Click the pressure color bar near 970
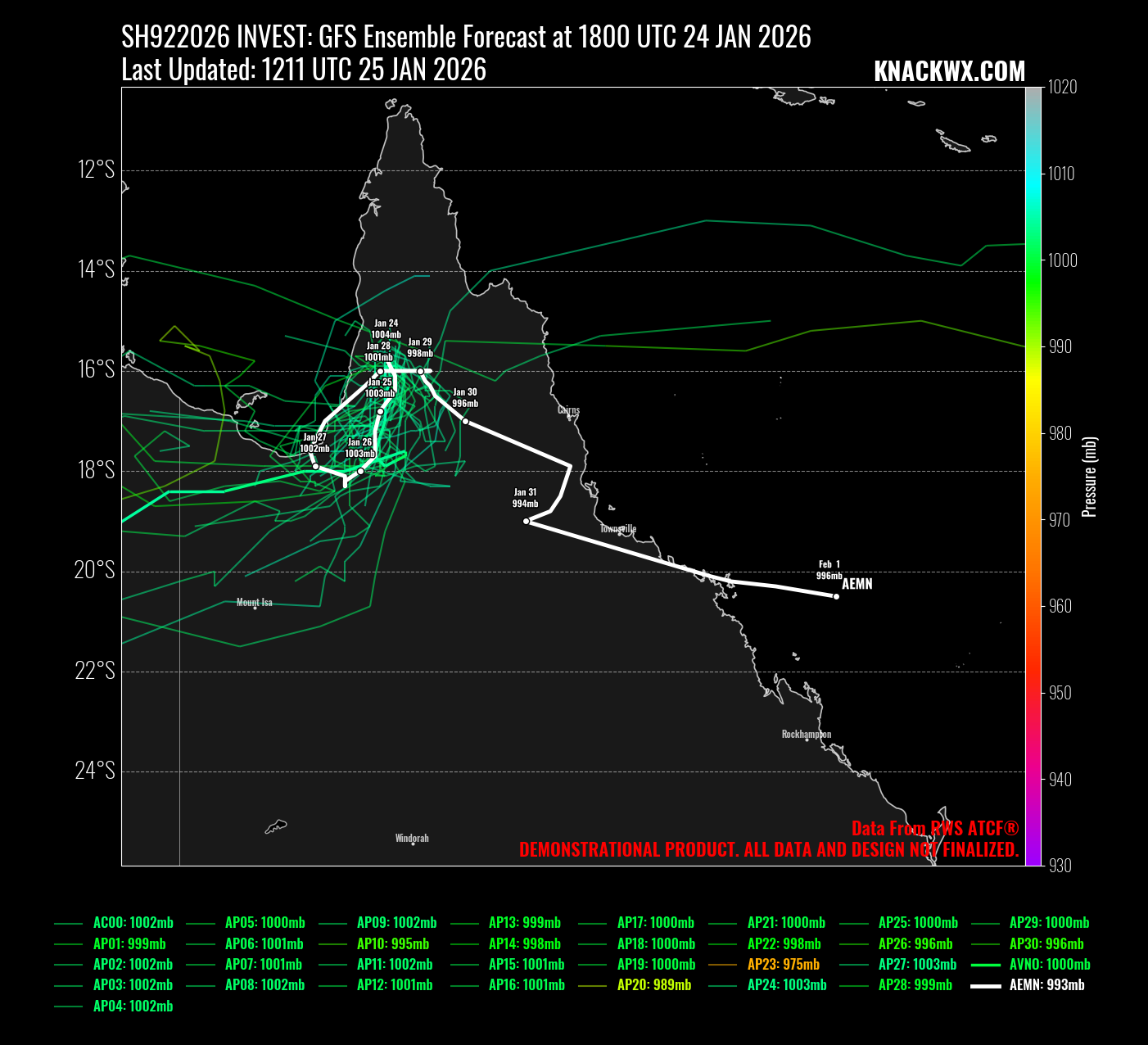The height and width of the screenshot is (1045, 1148). (1033, 520)
